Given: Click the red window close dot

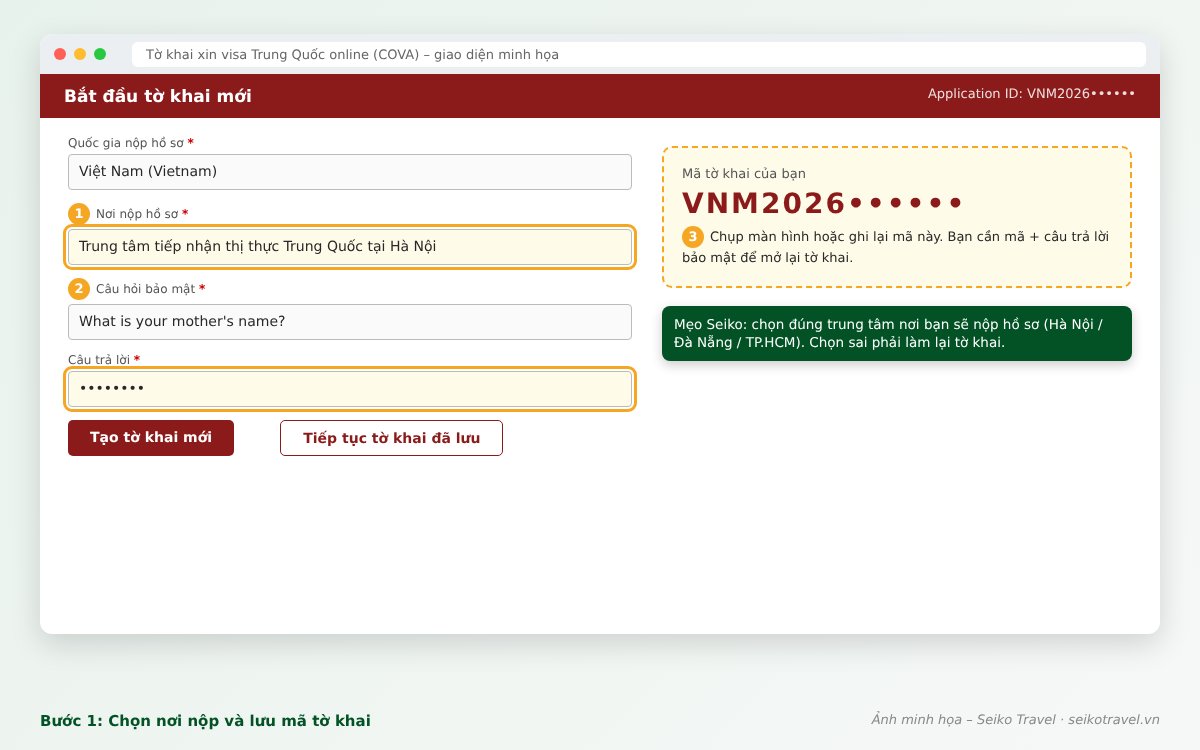Looking at the screenshot, I should (60, 54).
